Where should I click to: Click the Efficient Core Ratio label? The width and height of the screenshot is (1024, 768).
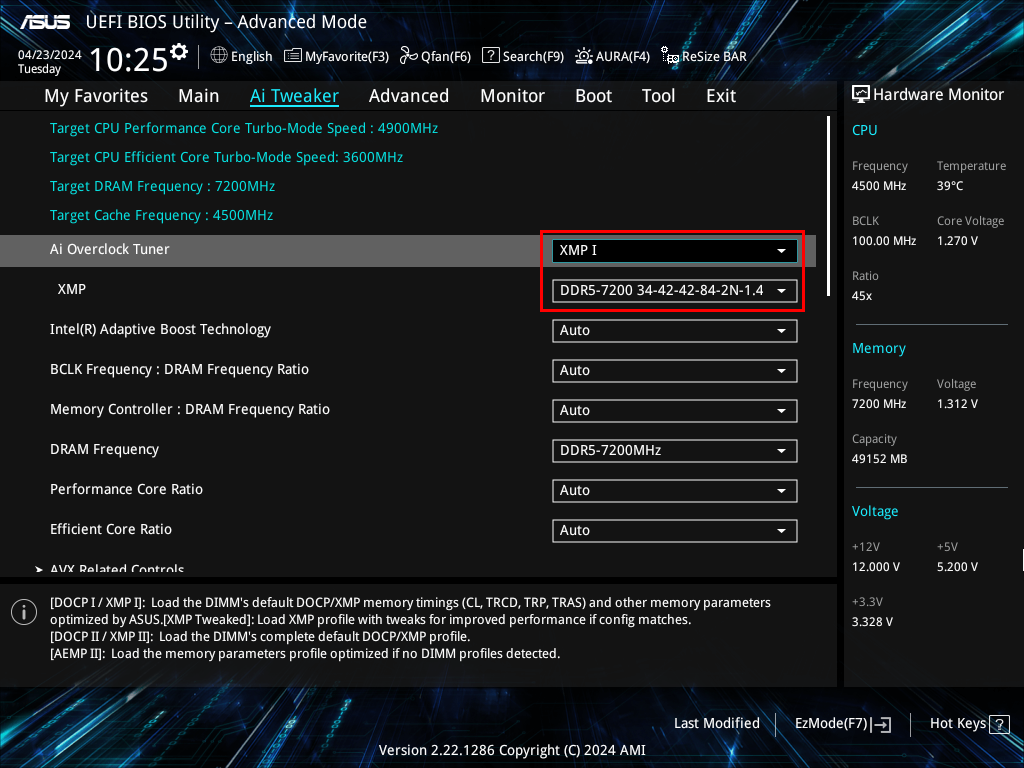click(111, 529)
